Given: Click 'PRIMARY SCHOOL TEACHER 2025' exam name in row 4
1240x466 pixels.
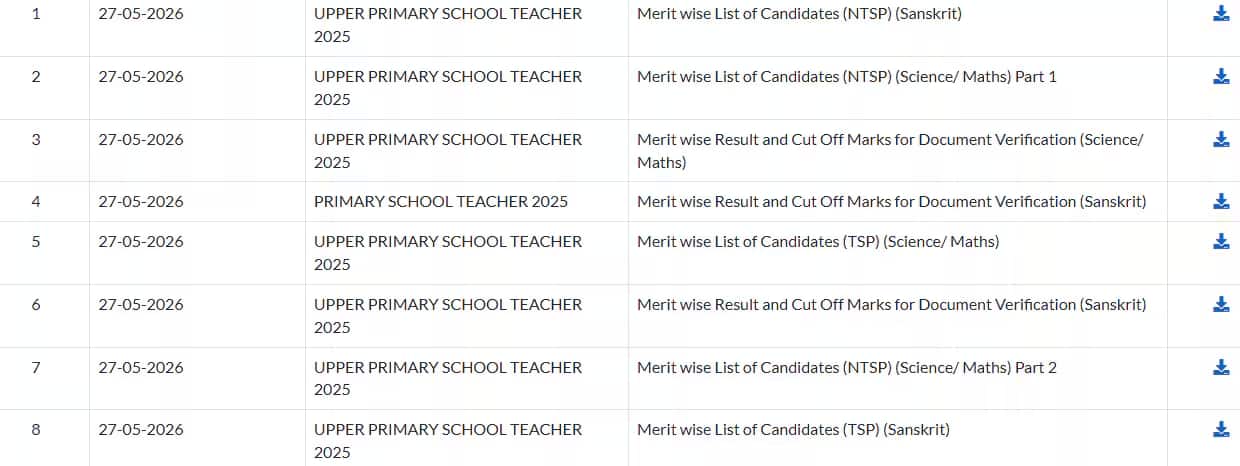Looking at the screenshot, I should pos(441,201).
